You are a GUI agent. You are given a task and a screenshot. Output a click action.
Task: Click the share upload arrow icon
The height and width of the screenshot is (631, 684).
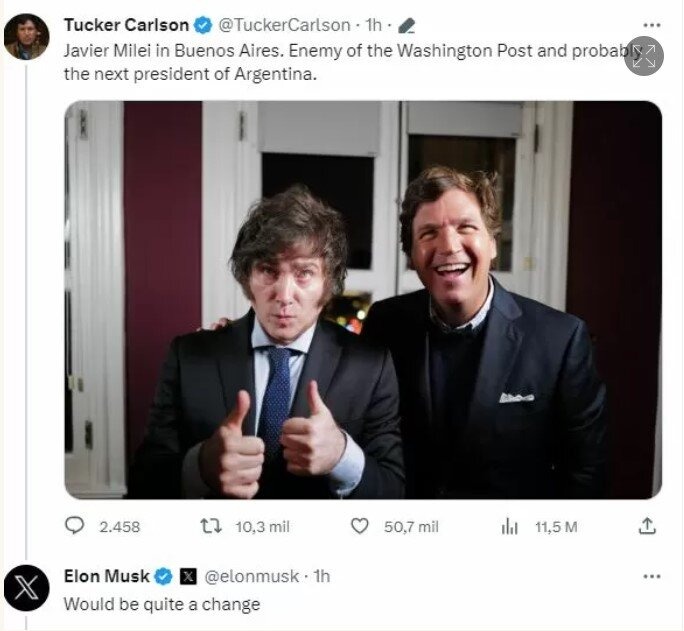coord(647,526)
